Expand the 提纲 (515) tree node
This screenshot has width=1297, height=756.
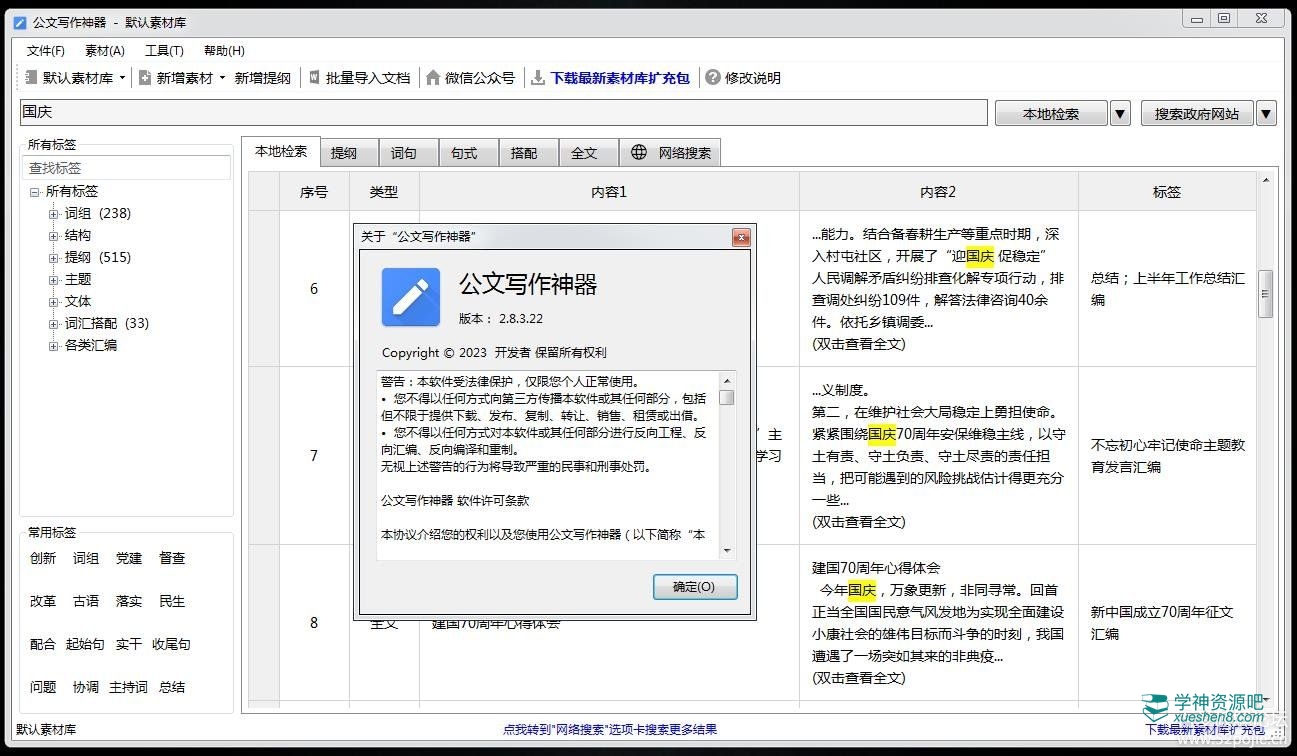54,257
